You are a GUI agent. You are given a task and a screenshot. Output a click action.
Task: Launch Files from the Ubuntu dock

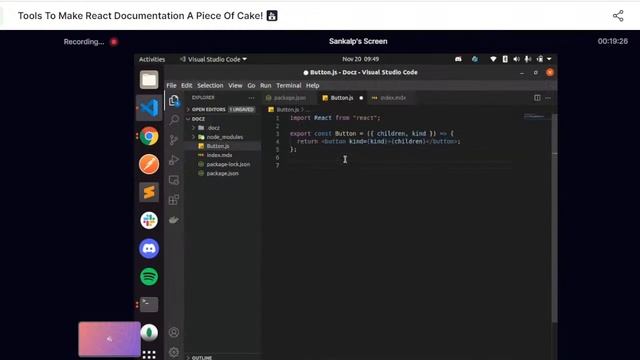point(149,80)
